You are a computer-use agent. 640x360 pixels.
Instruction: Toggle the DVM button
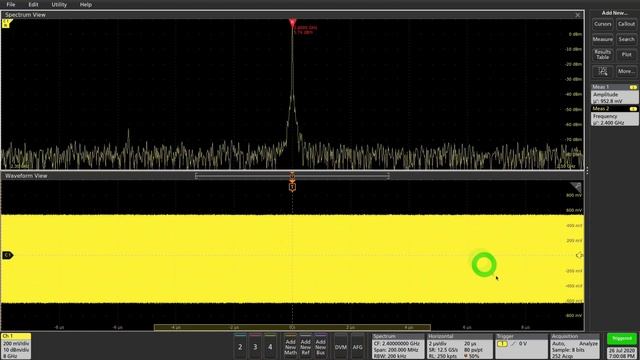[x=341, y=347]
